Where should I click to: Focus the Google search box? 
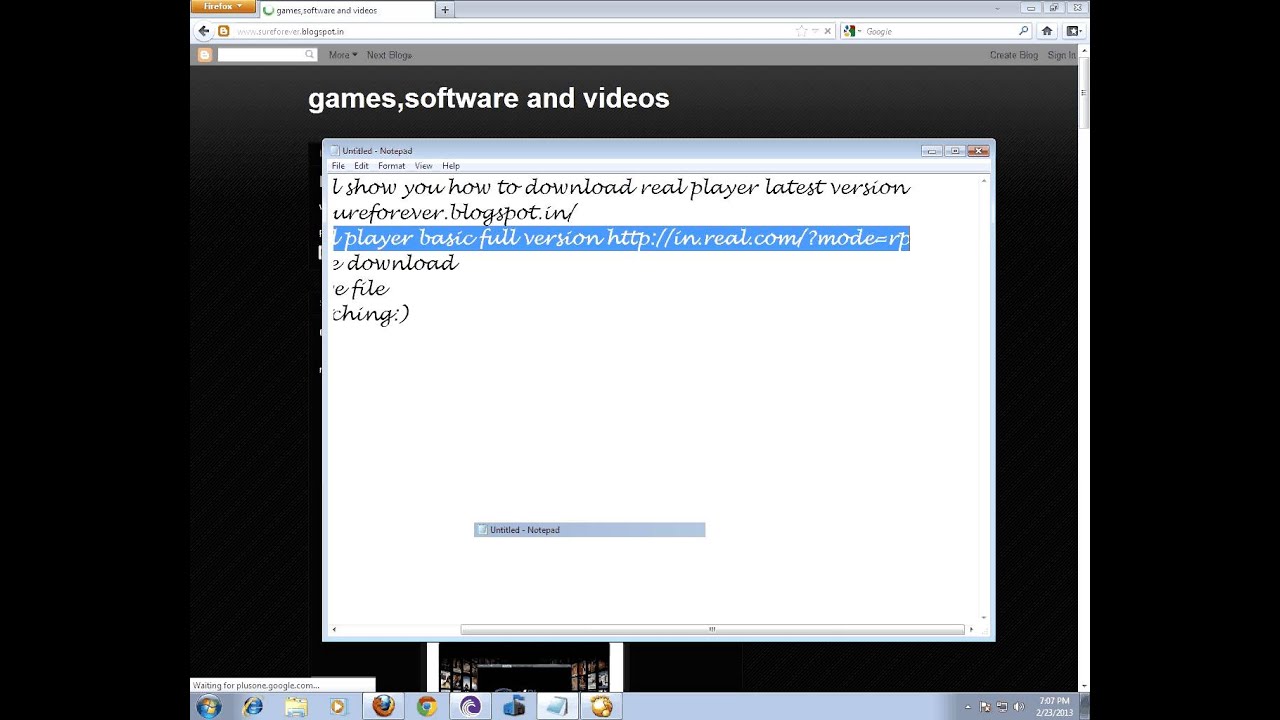940,31
